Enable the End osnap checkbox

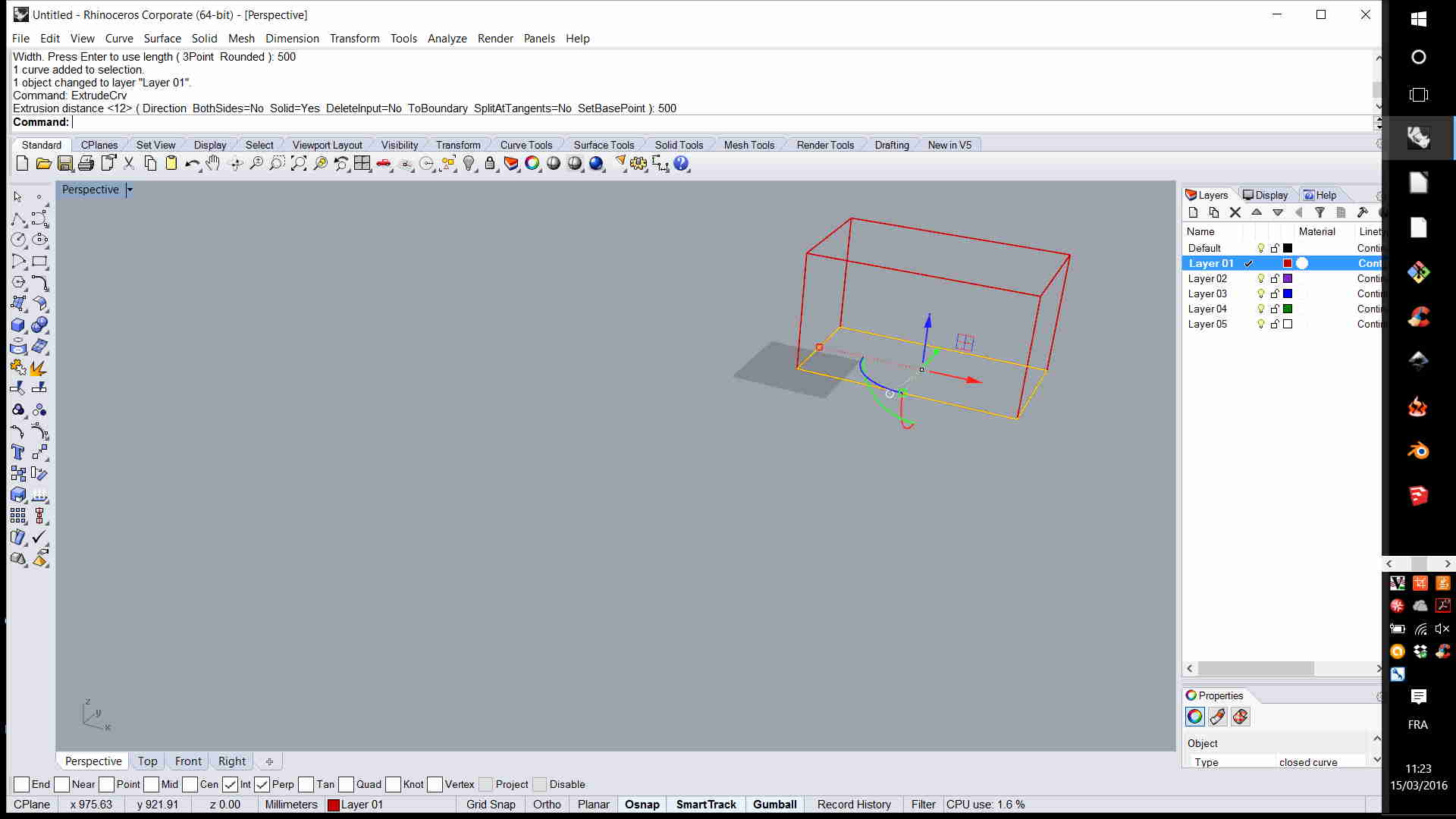[22, 784]
